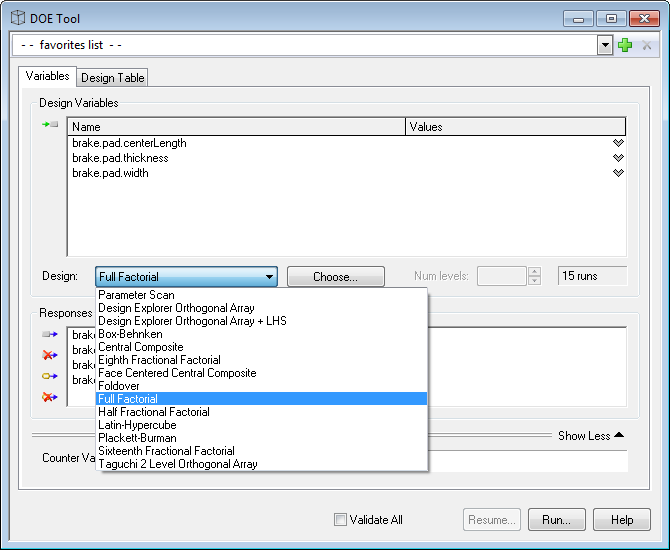Click the first red X response arrow icon
The height and width of the screenshot is (550, 670).
(x=49, y=355)
